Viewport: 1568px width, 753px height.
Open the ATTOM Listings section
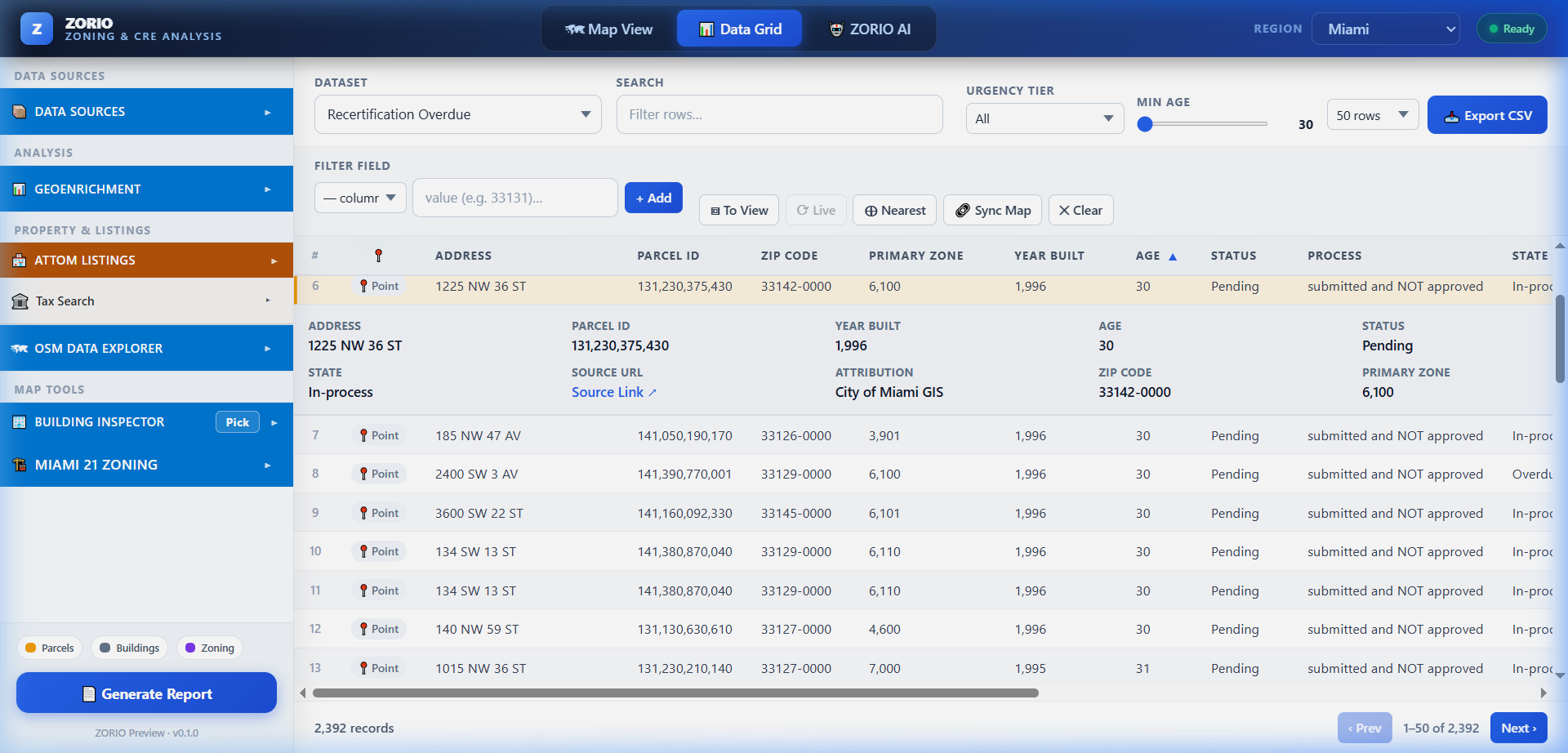coord(147,261)
